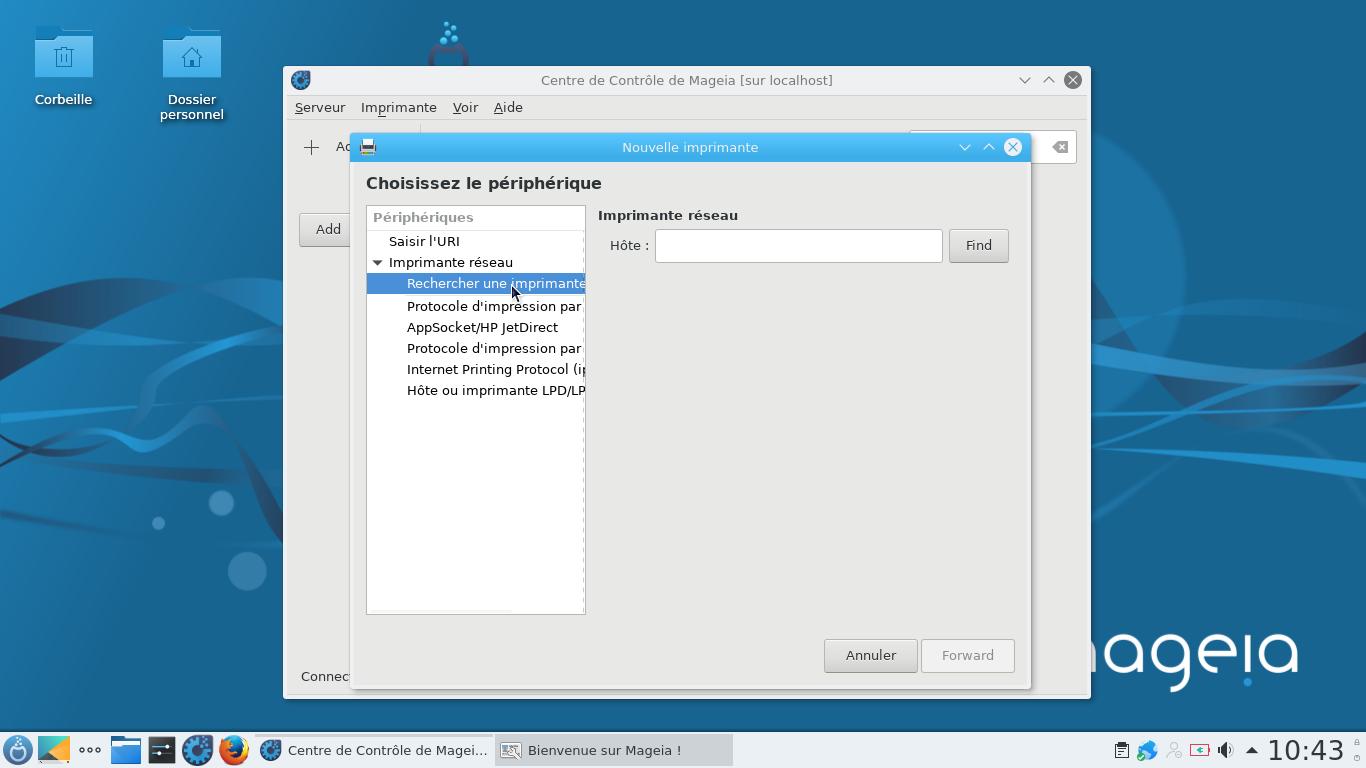Viewport: 1366px width, 768px height.
Task: Click the clock showing 10:43
Action: (1306, 750)
